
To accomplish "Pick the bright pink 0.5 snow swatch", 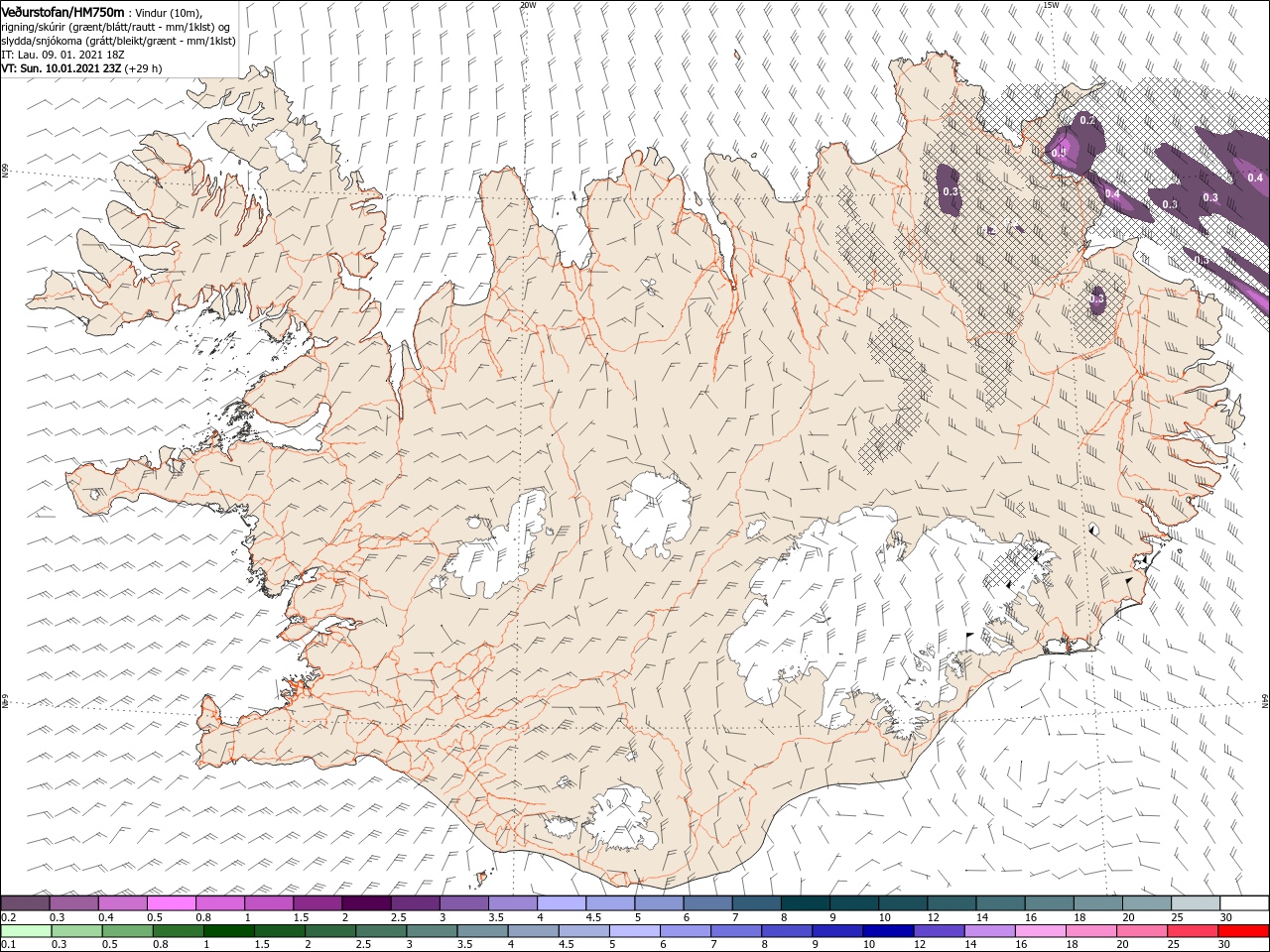I will (x=172, y=903).
